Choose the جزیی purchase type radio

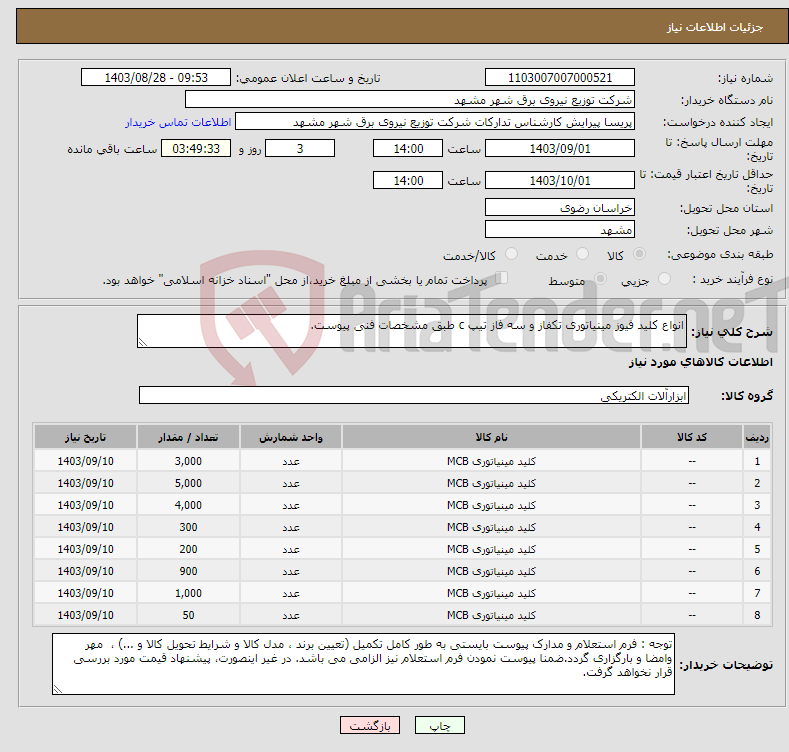664,279
